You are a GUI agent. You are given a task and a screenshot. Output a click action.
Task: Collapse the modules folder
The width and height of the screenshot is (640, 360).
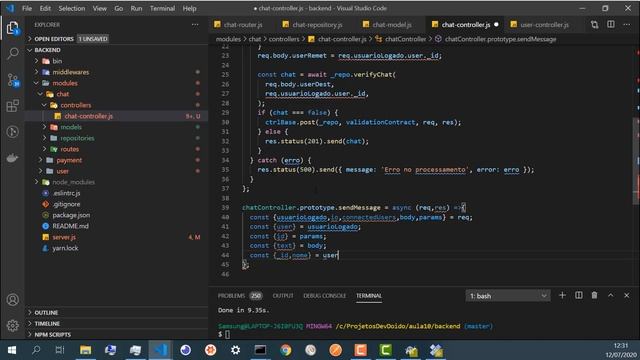tap(117, 83)
